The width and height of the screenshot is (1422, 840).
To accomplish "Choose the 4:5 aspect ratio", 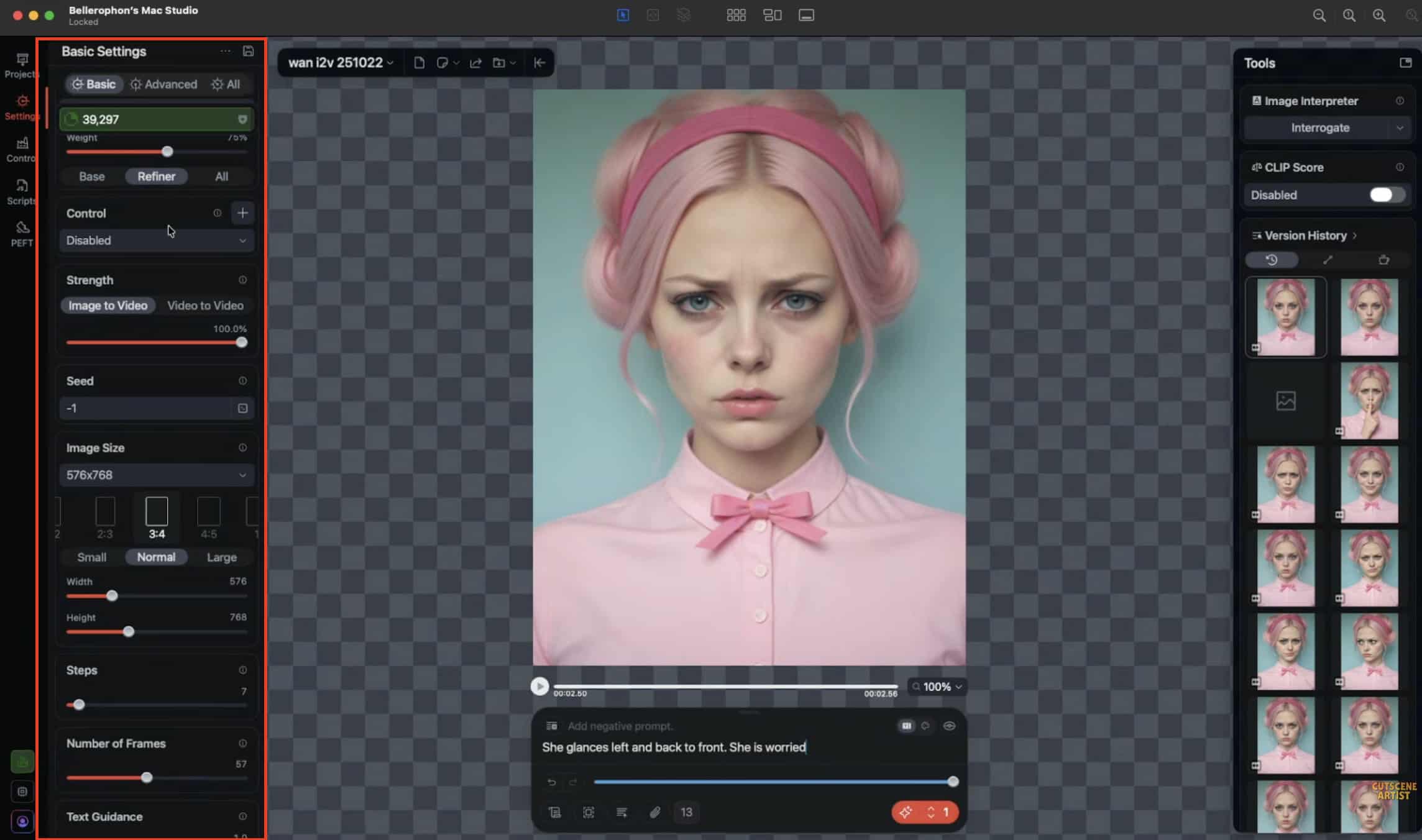I will (x=209, y=517).
